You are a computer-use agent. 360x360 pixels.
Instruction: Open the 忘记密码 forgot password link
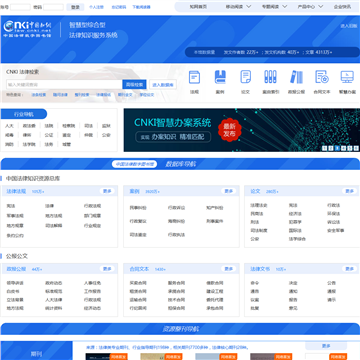pos(119,7)
